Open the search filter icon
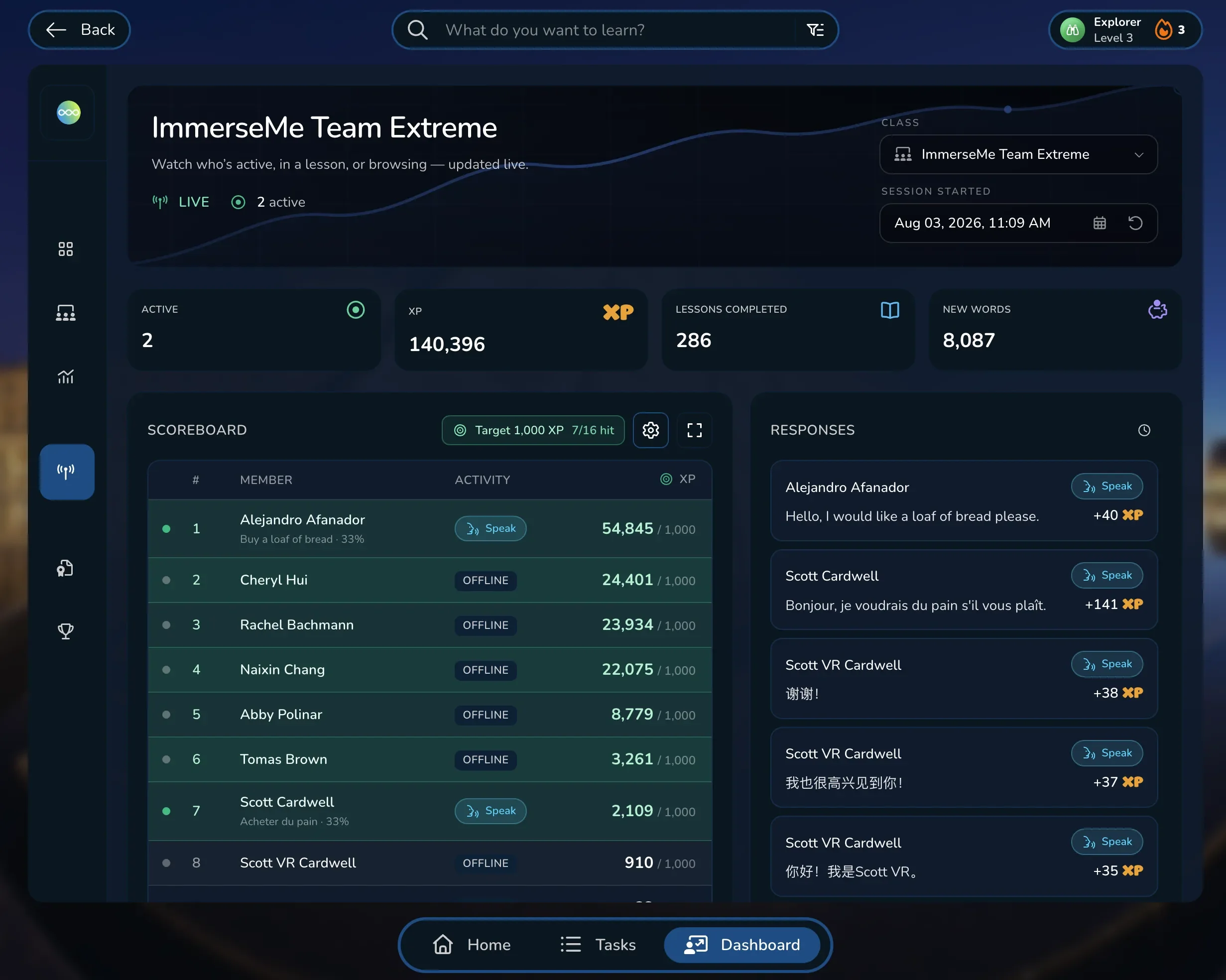The height and width of the screenshot is (980, 1226). [x=815, y=29]
